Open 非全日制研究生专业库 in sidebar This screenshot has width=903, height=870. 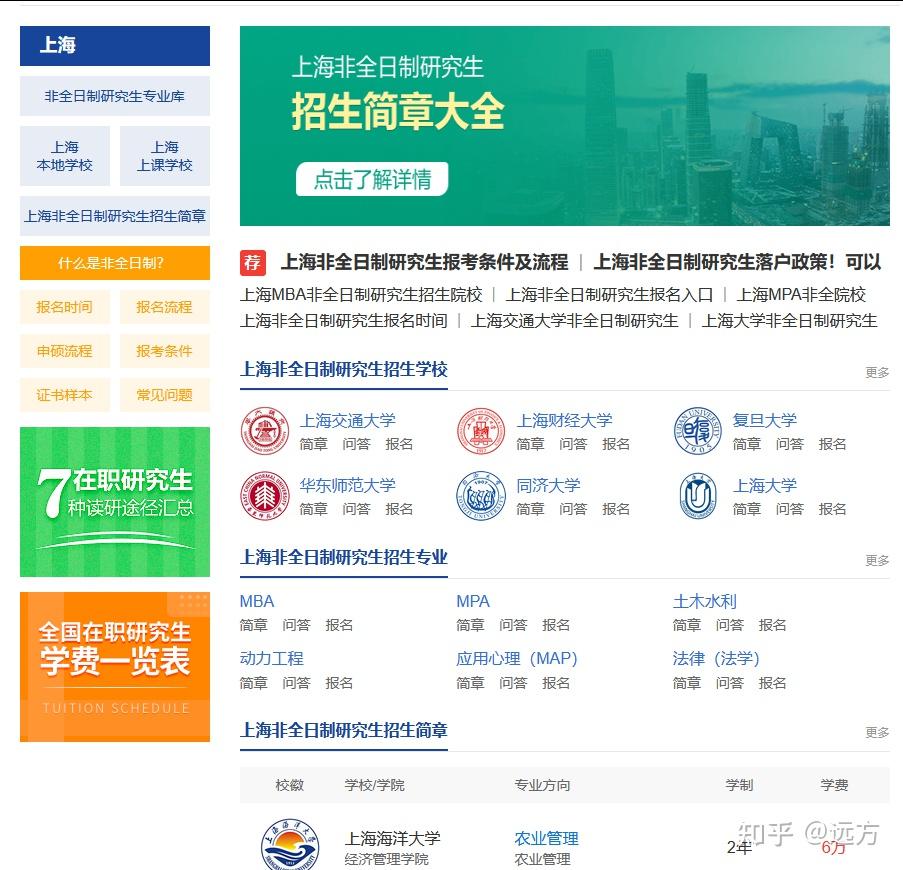point(115,96)
